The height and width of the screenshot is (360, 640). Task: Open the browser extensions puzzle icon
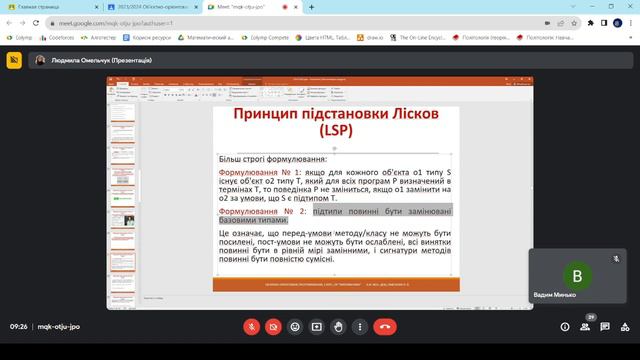tap(591, 23)
